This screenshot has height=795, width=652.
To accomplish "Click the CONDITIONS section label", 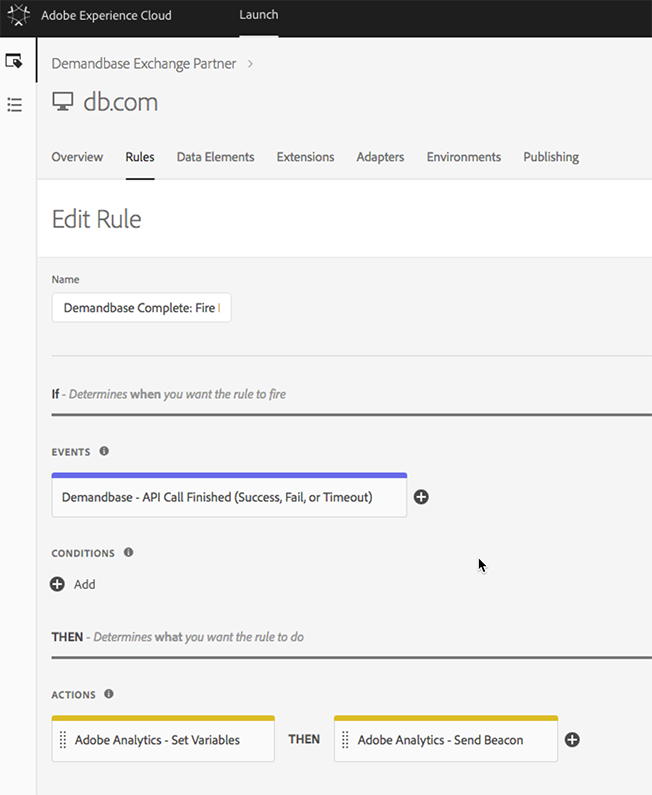I will (x=83, y=553).
